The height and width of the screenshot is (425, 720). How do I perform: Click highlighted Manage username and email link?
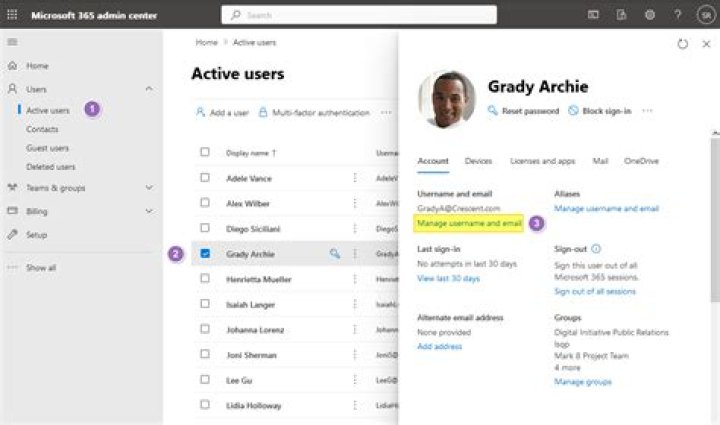click(469, 223)
